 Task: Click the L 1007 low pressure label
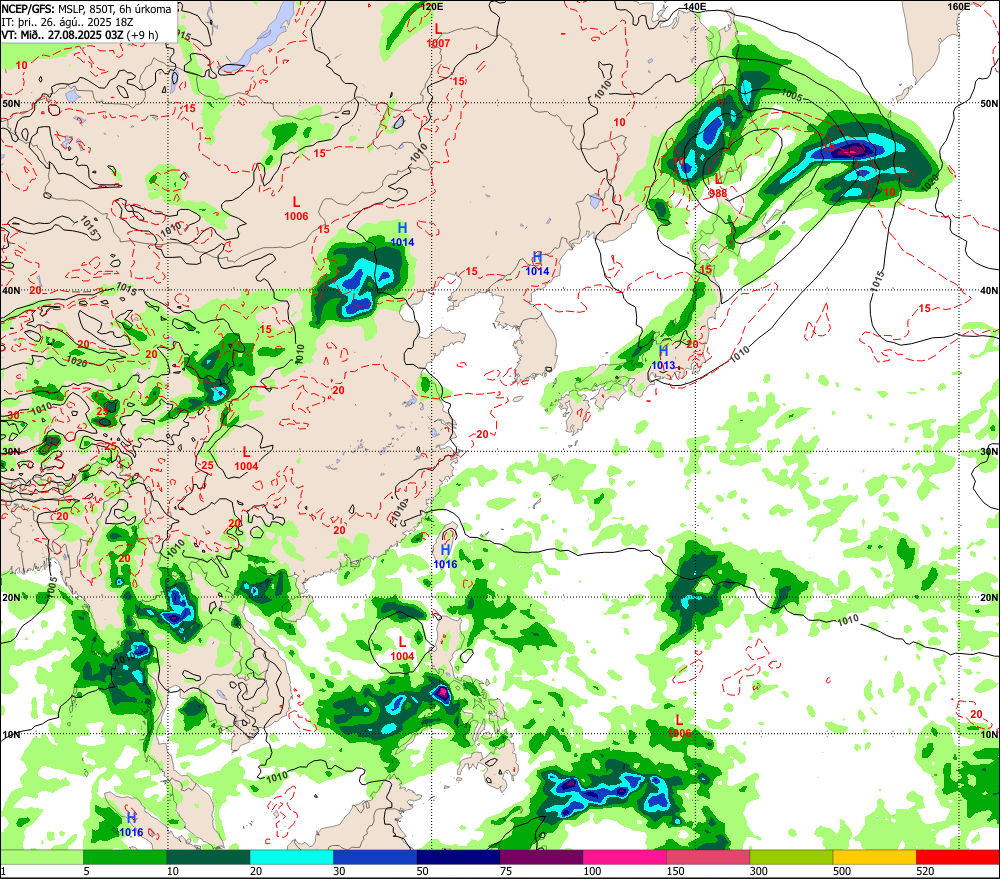(438, 36)
